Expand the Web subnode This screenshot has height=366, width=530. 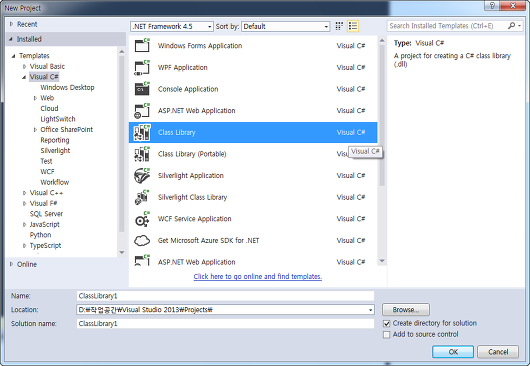tap(35, 98)
